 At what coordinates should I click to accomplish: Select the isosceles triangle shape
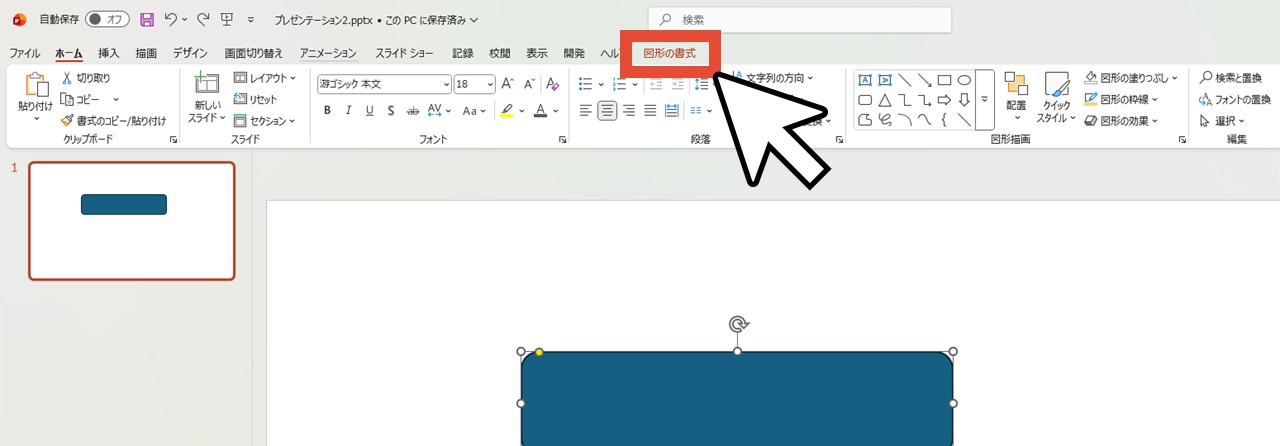(884, 100)
